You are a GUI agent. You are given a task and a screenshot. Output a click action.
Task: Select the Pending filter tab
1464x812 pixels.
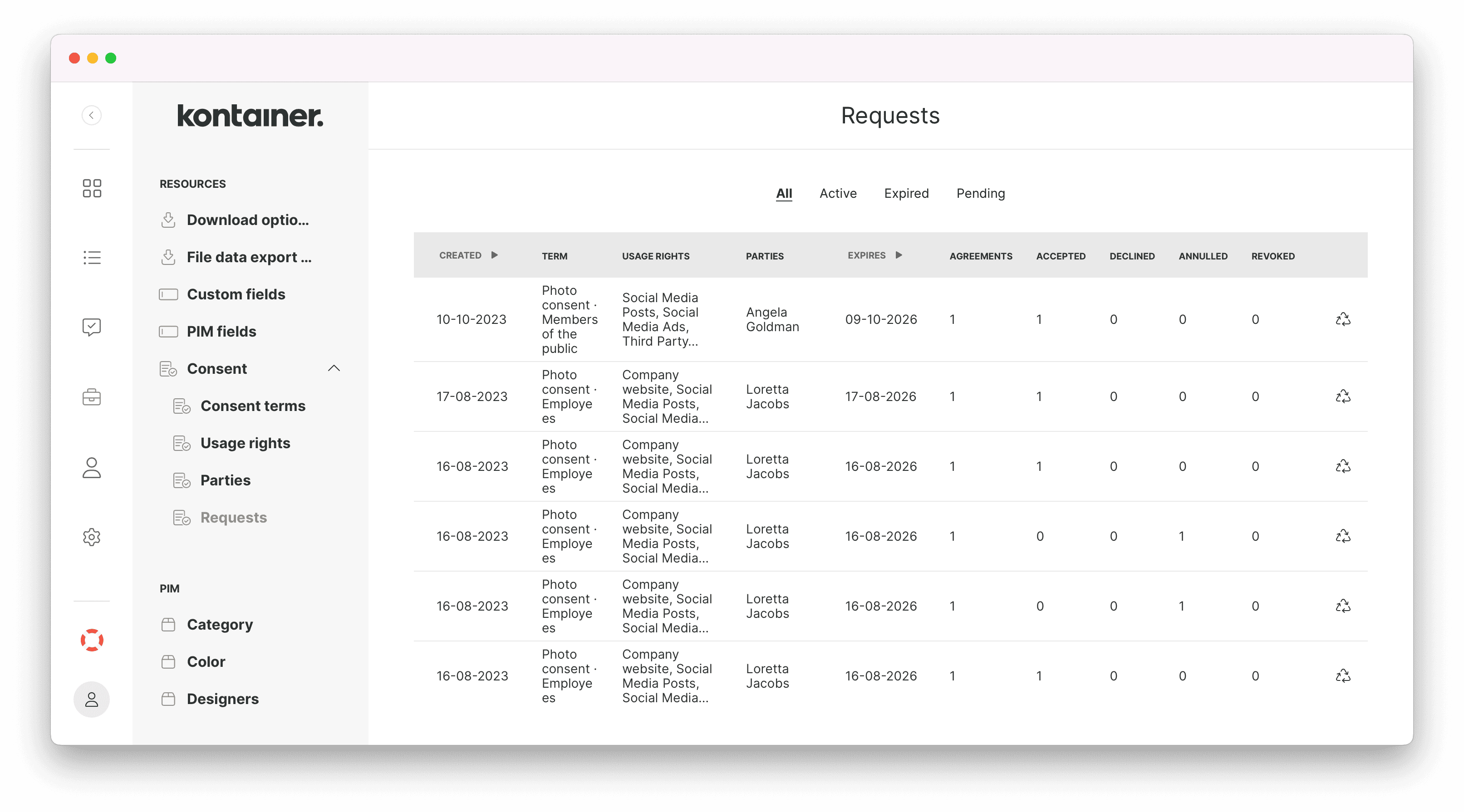(979, 193)
